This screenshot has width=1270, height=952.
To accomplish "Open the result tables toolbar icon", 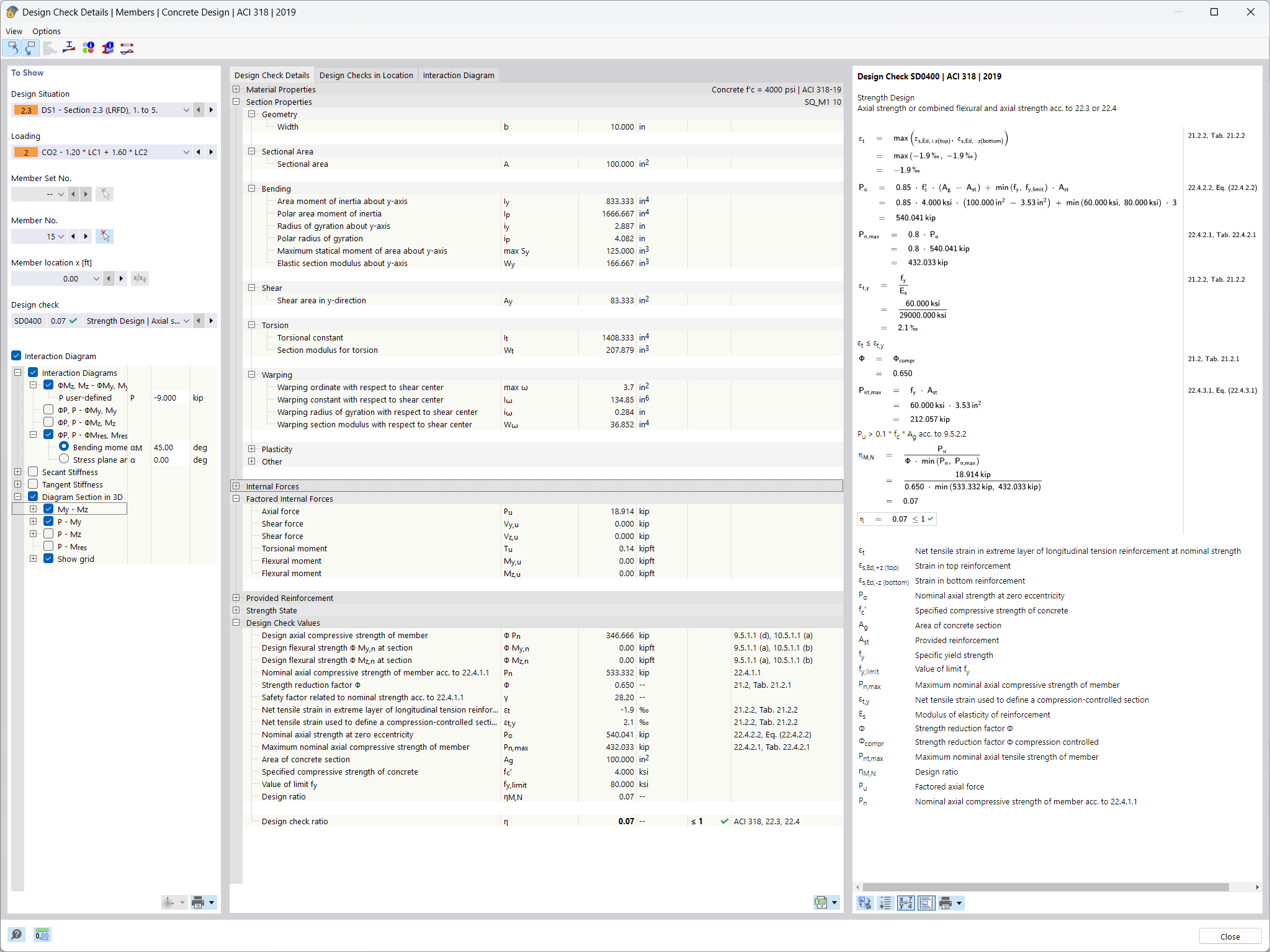I will [x=50, y=48].
